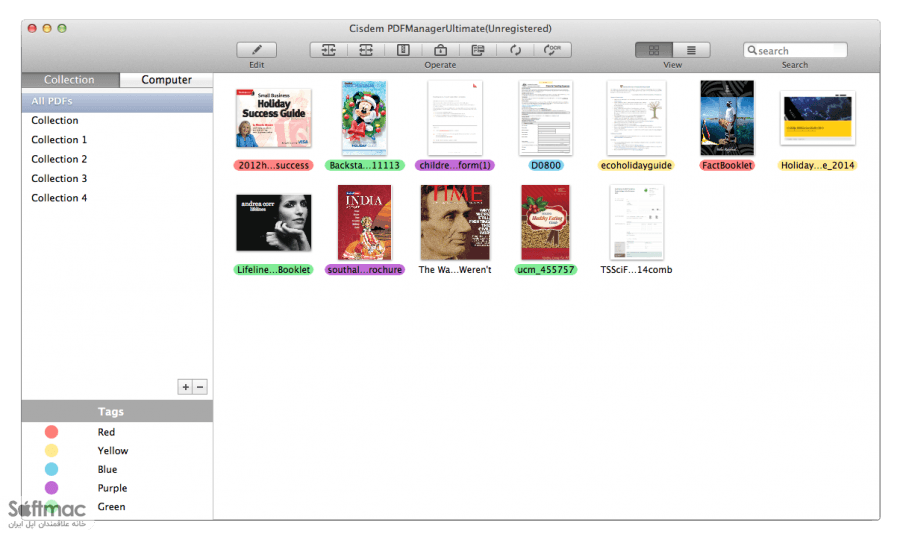Select the FactBooklet PDF thumbnail

[x=727, y=118]
